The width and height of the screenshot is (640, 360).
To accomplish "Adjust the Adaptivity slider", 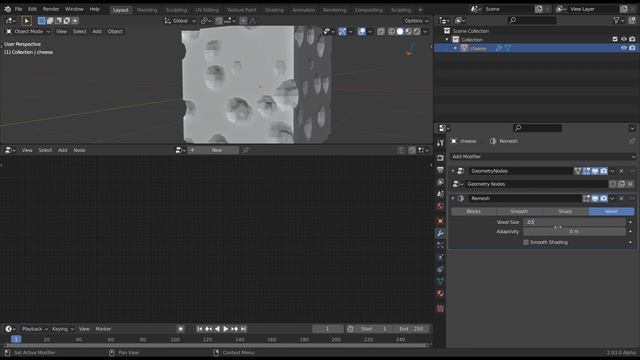I will pos(574,231).
